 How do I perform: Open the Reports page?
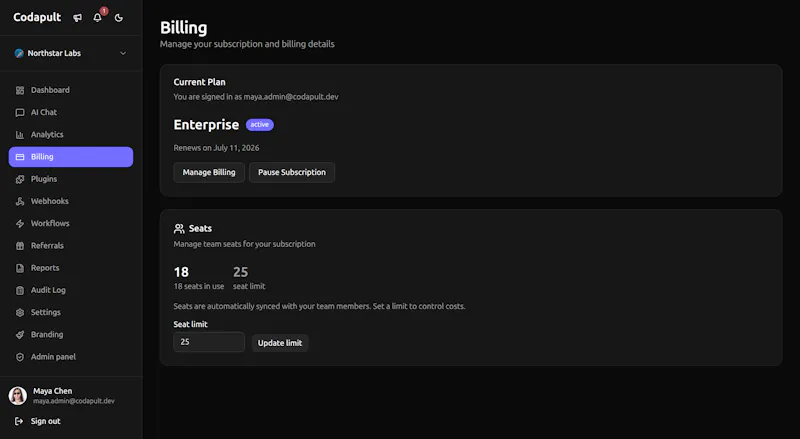tap(71, 268)
